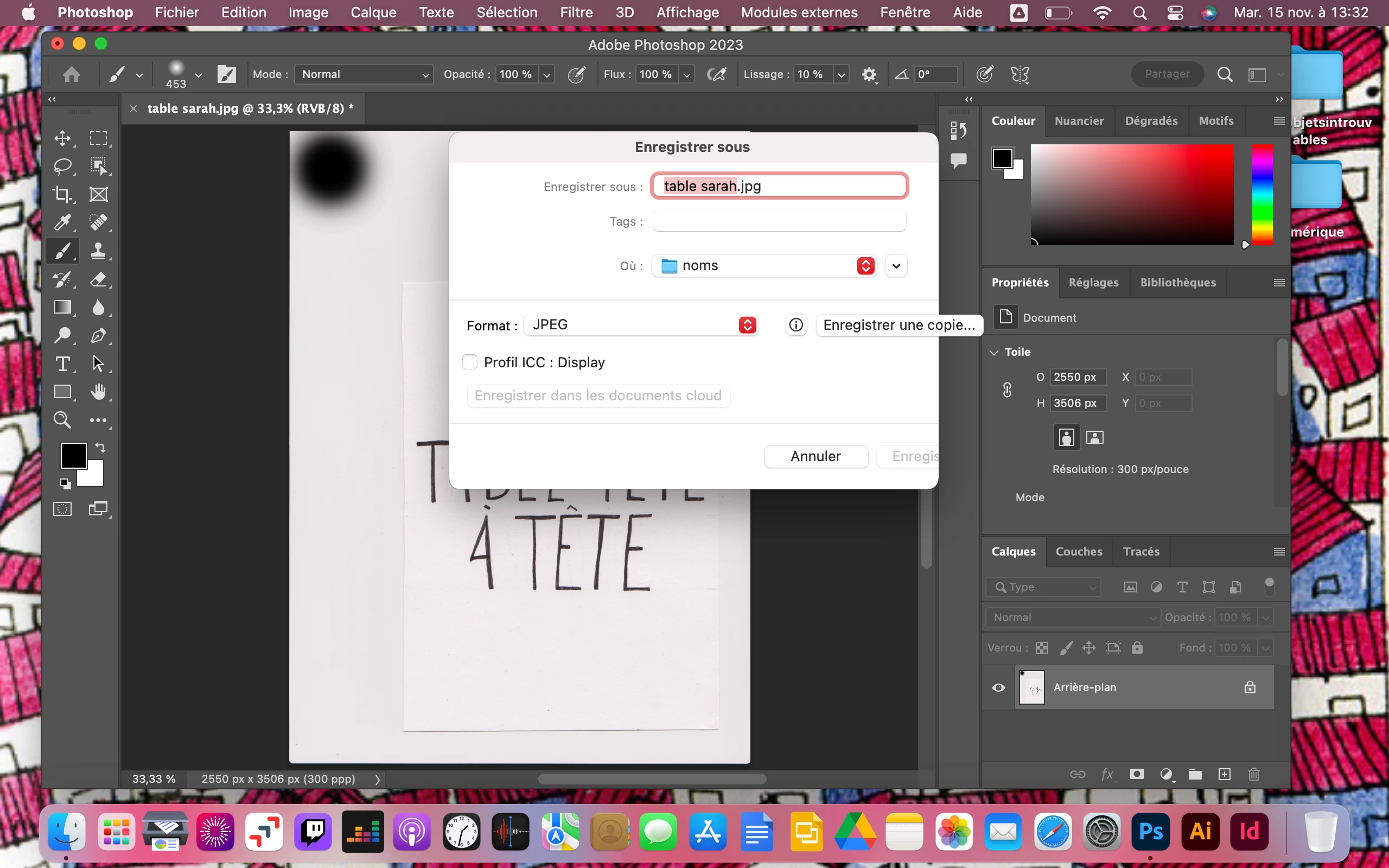The image size is (1389, 868).
Task: Expand the save location browser chevron
Action: click(896, 266)
